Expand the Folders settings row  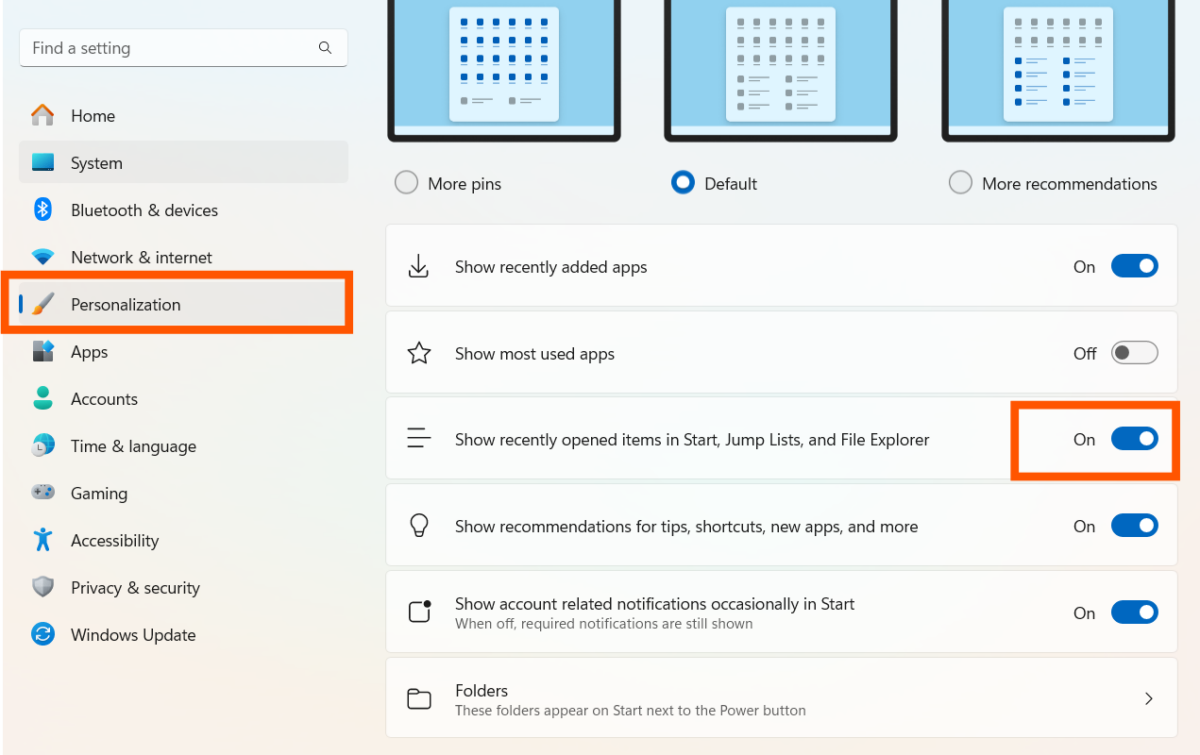click(1148, 698)
